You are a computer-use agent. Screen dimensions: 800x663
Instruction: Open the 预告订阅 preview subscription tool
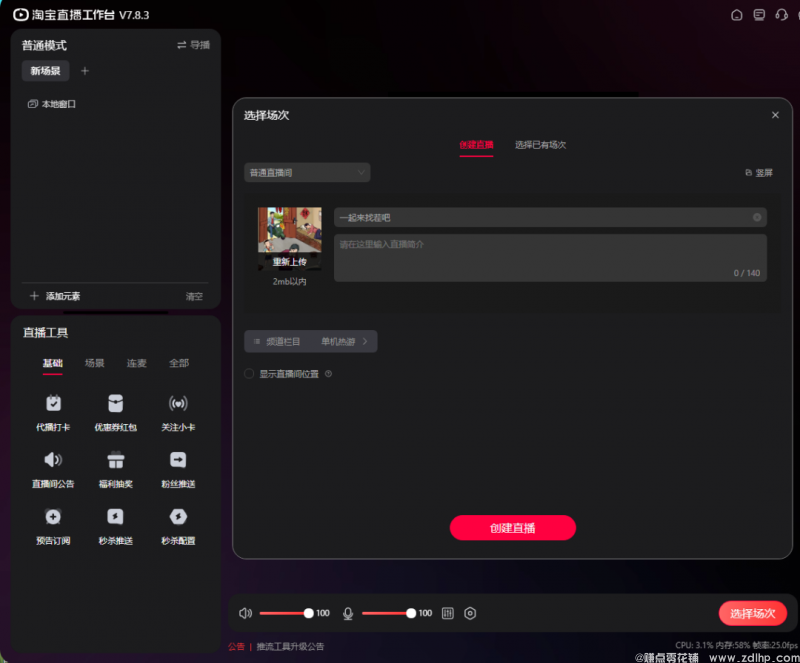(53, 517)
